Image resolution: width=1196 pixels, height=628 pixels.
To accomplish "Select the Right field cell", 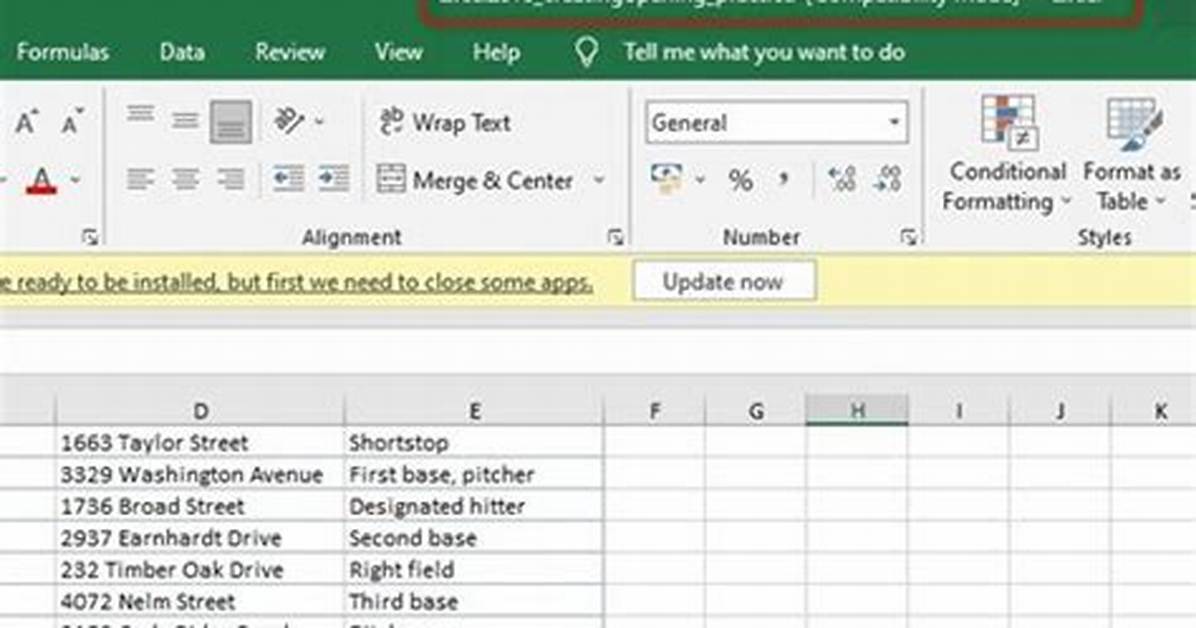I will coord(474,569).
